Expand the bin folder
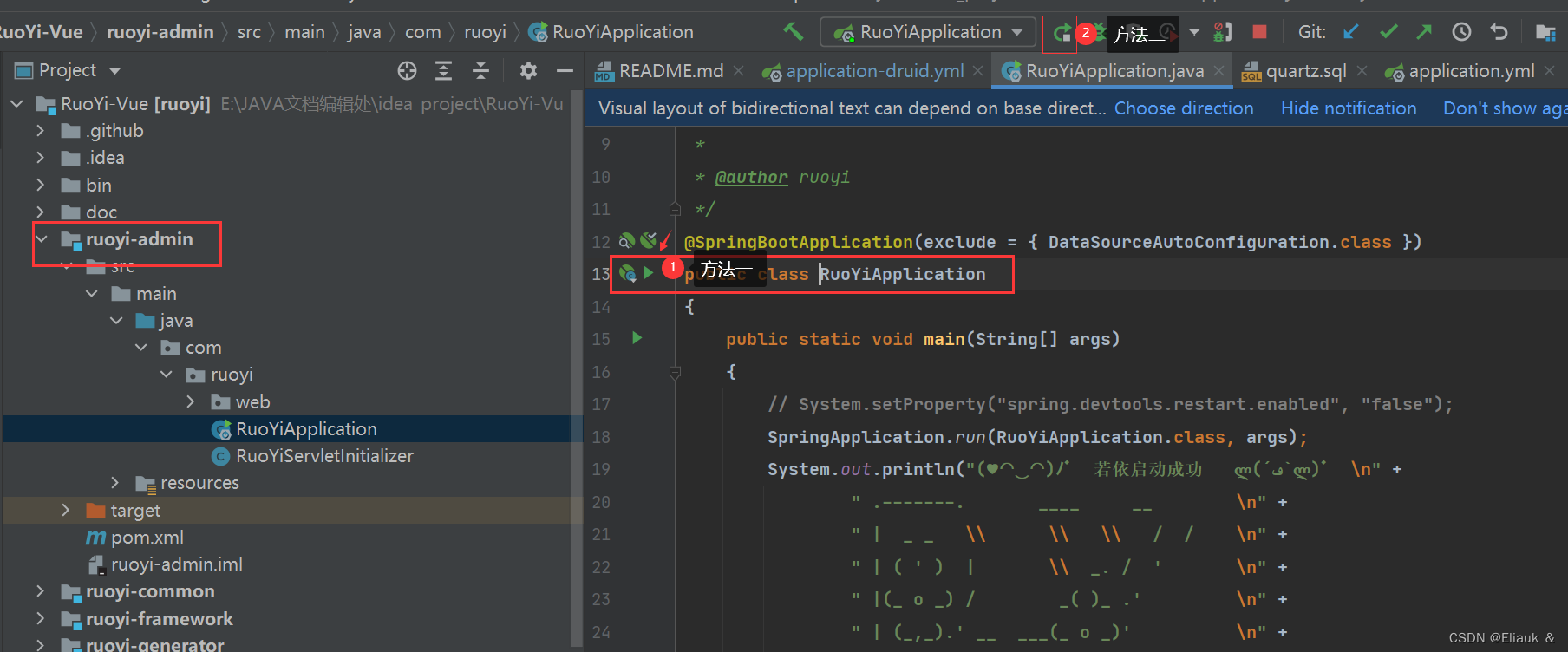The image size is (1568, 652). click(x=40, y=186)
